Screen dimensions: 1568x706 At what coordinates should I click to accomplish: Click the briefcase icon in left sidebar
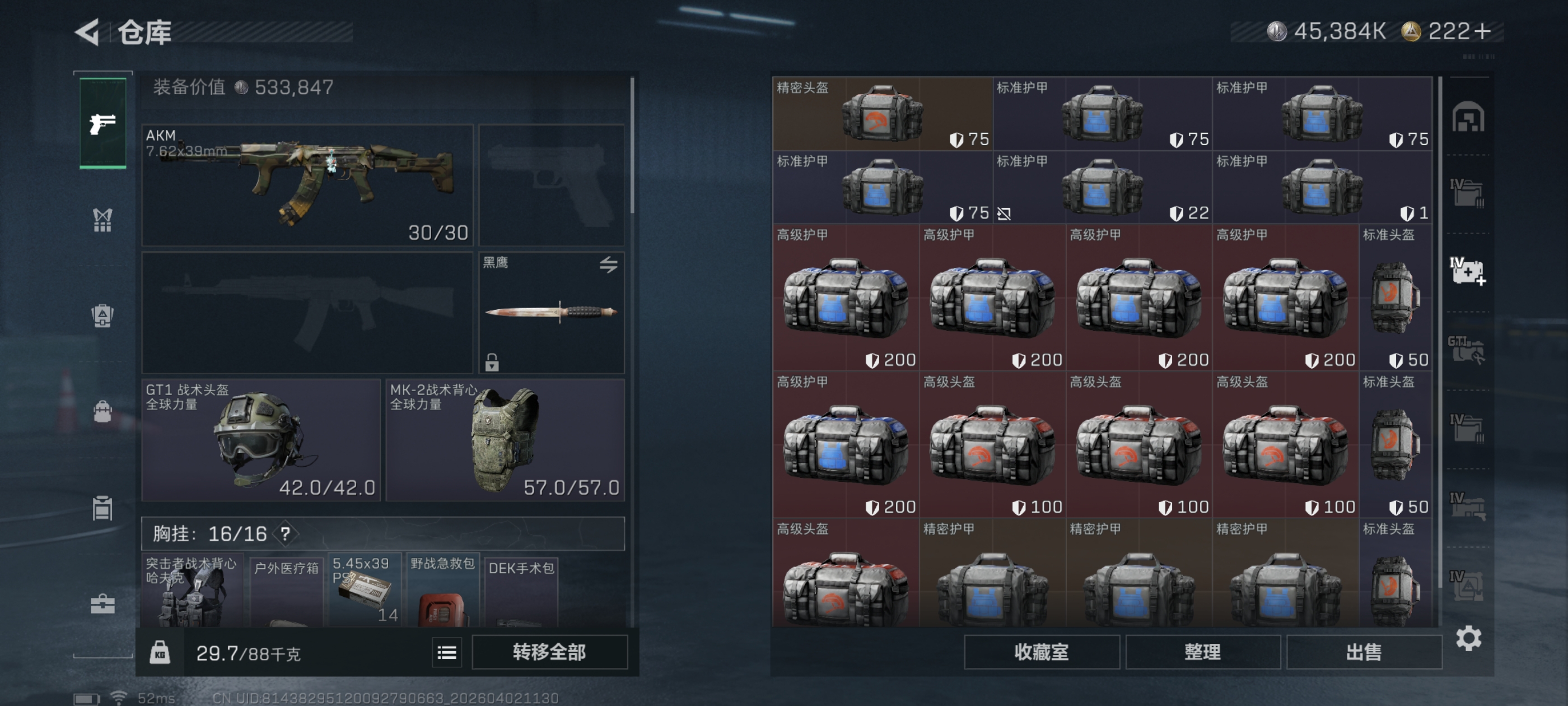(102, 603)
